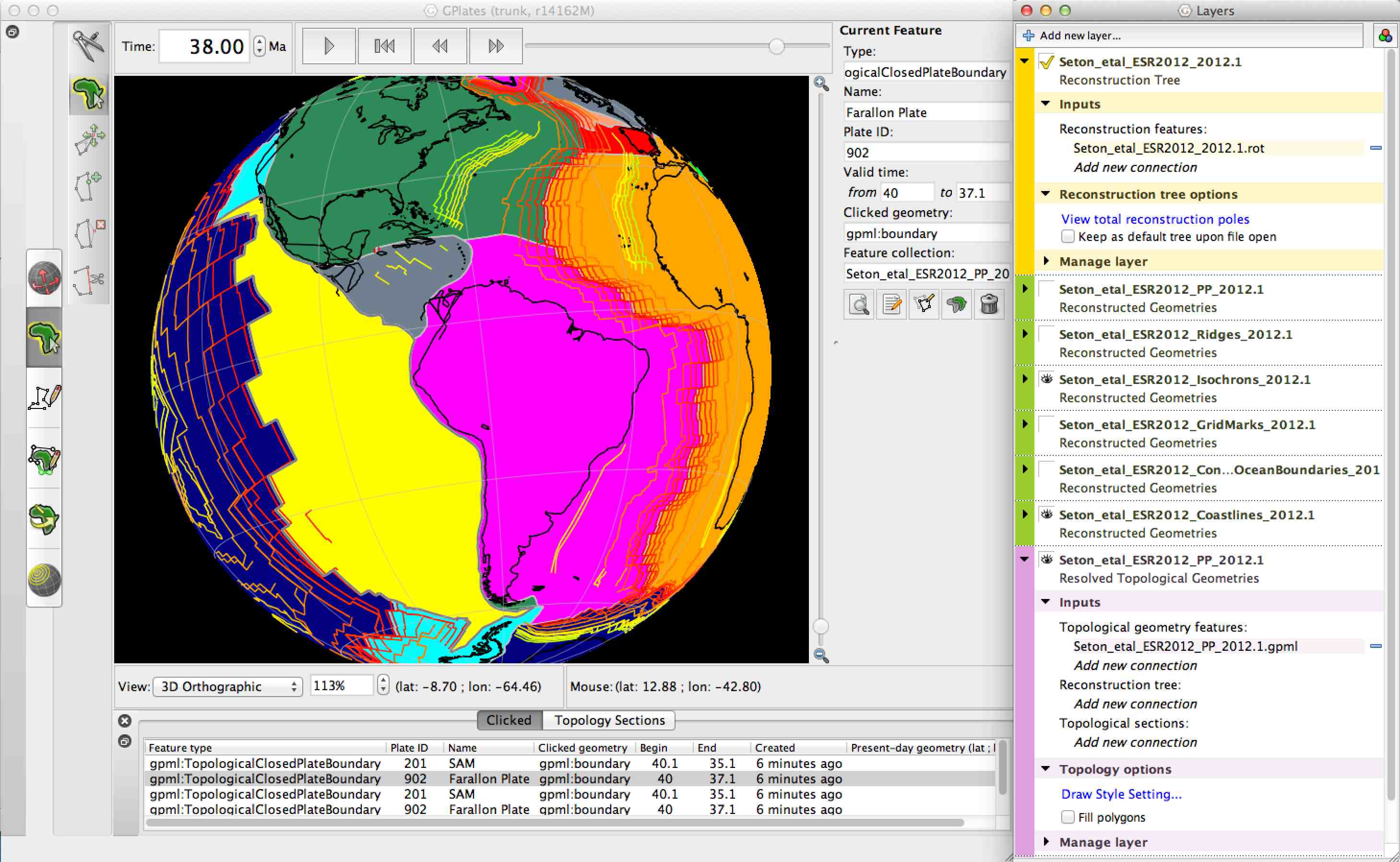Open Draw Style Setting link
This screenshot has height=862, width=1400.
click(x=1121, y=793)
